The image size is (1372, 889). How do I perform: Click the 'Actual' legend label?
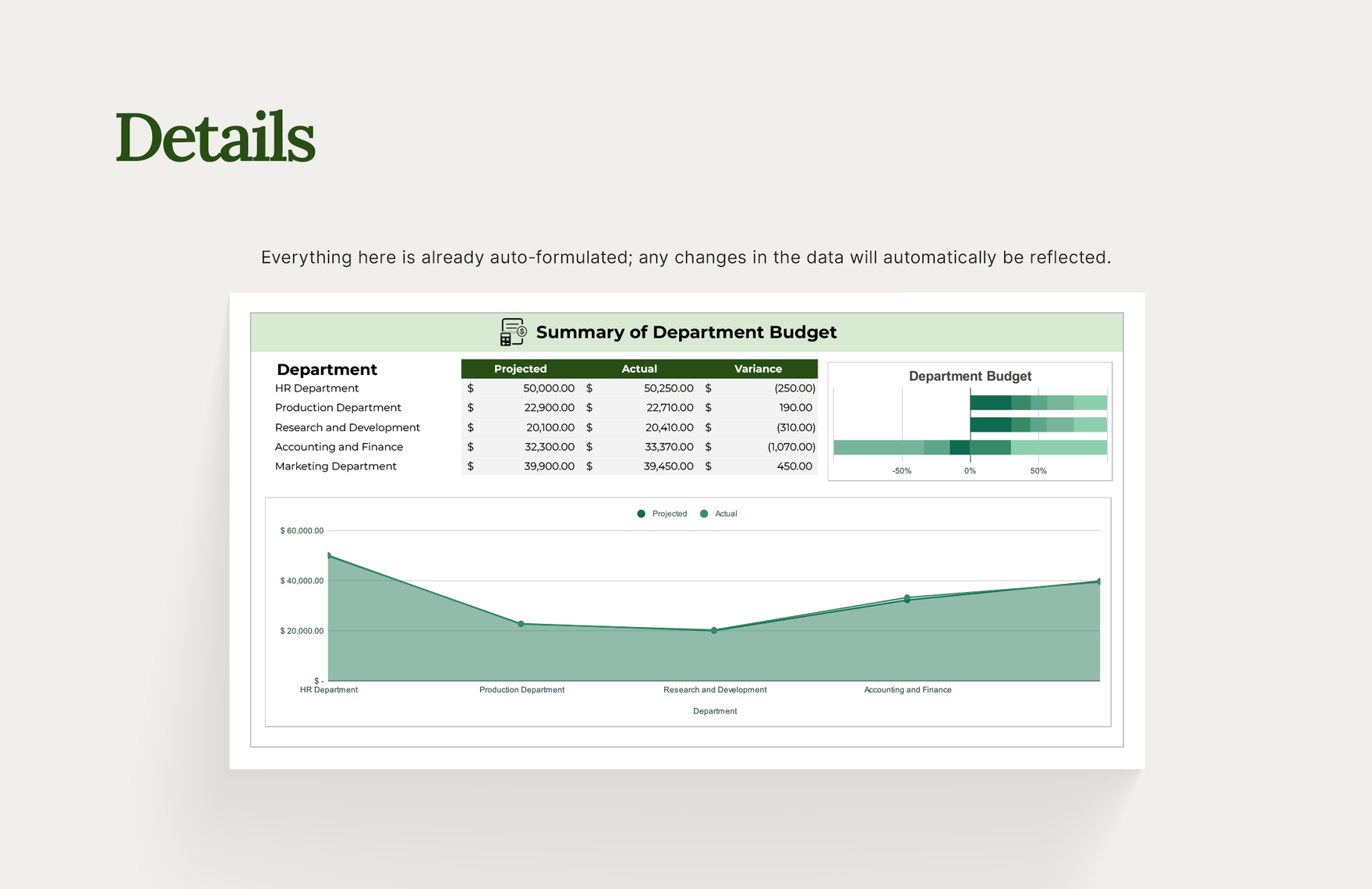pos(726,514)
